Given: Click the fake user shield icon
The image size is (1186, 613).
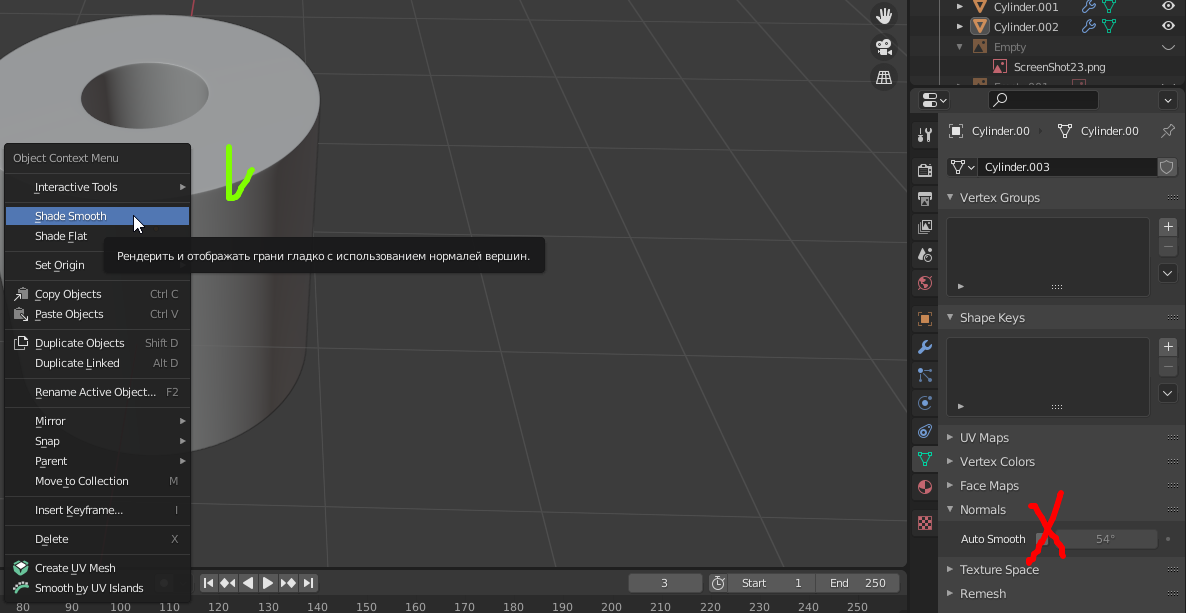Looking at the screenshot, I should (x=1167, y=166).
